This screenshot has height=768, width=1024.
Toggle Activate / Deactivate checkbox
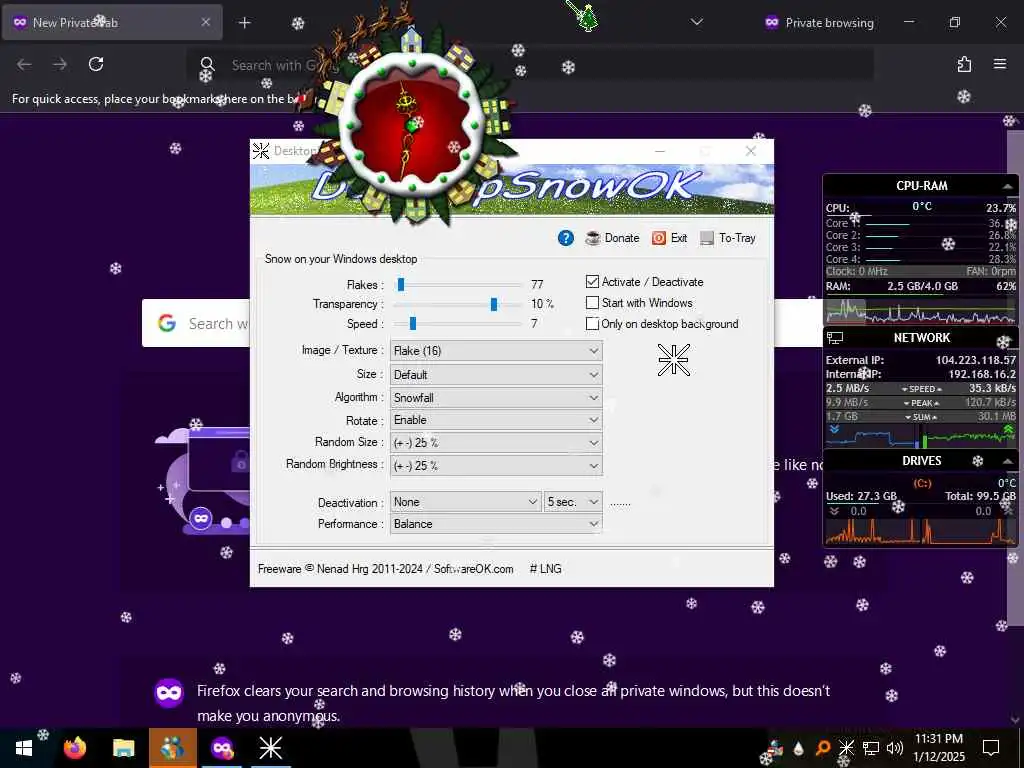coord(592,281)
